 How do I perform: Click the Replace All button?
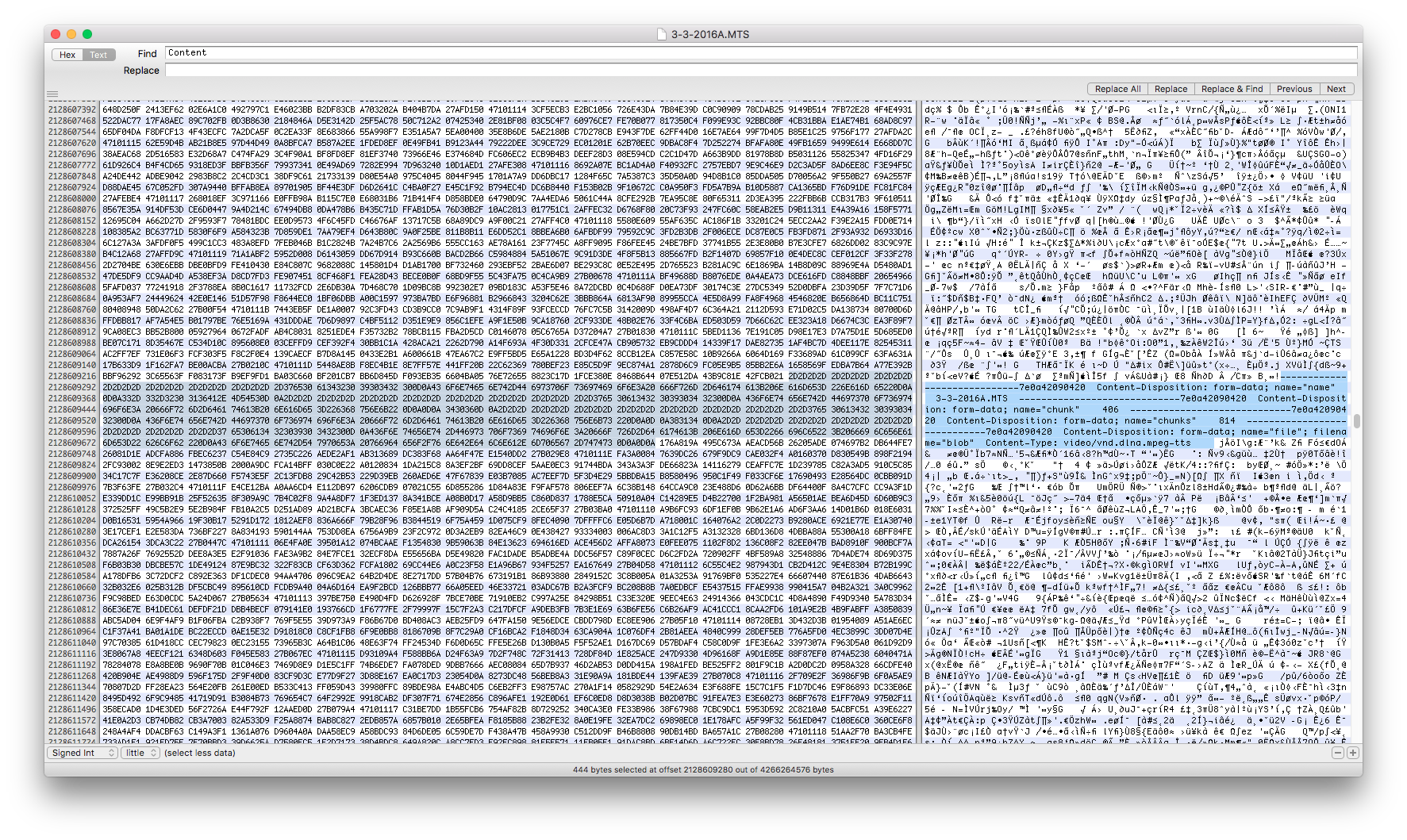pos(1117,89)
